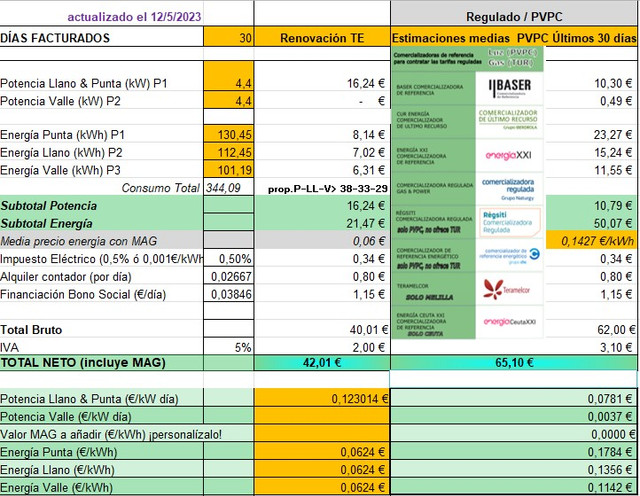This screenshot has height=496, width=640.
Task: Click the Energía Llano P2 cost 7,02 €
Action: pos(369,152)
